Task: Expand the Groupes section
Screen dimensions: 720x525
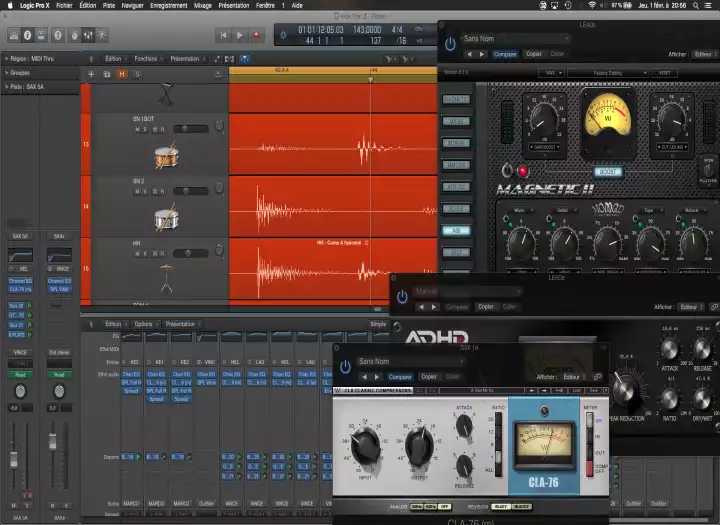Action: pos(6,73)
